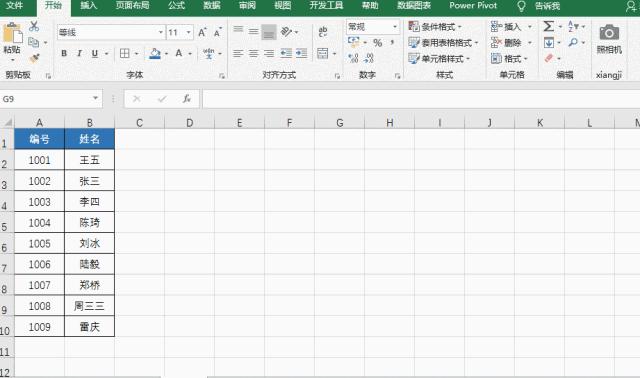Switch to the Formulas (公式) tab
The width and height of the screenshot is (640, 378).
click(176, 6)
